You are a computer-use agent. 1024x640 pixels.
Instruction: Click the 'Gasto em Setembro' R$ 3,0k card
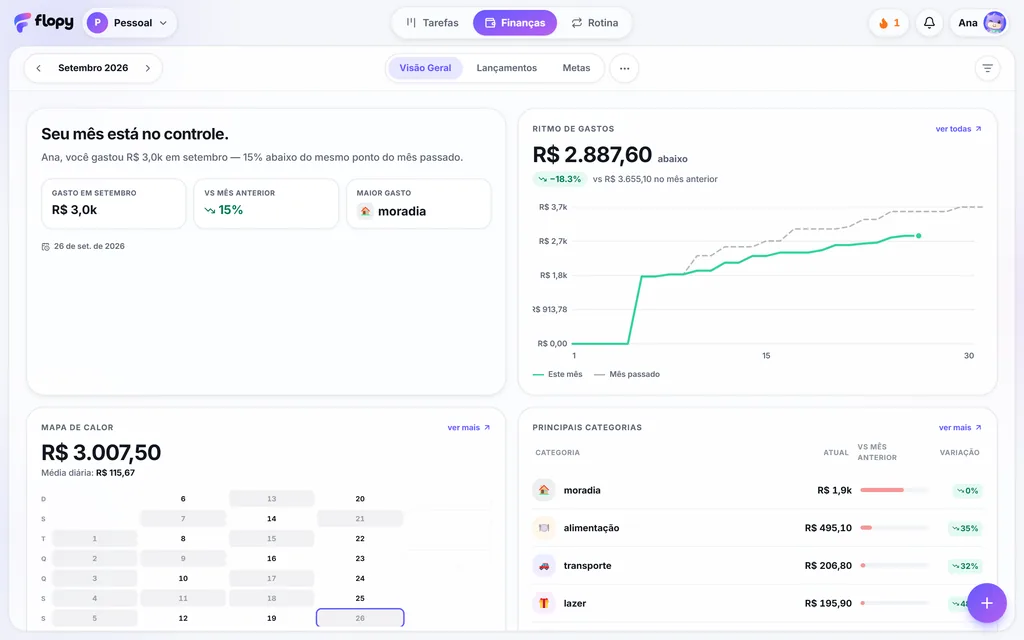[x=114, y=204]
